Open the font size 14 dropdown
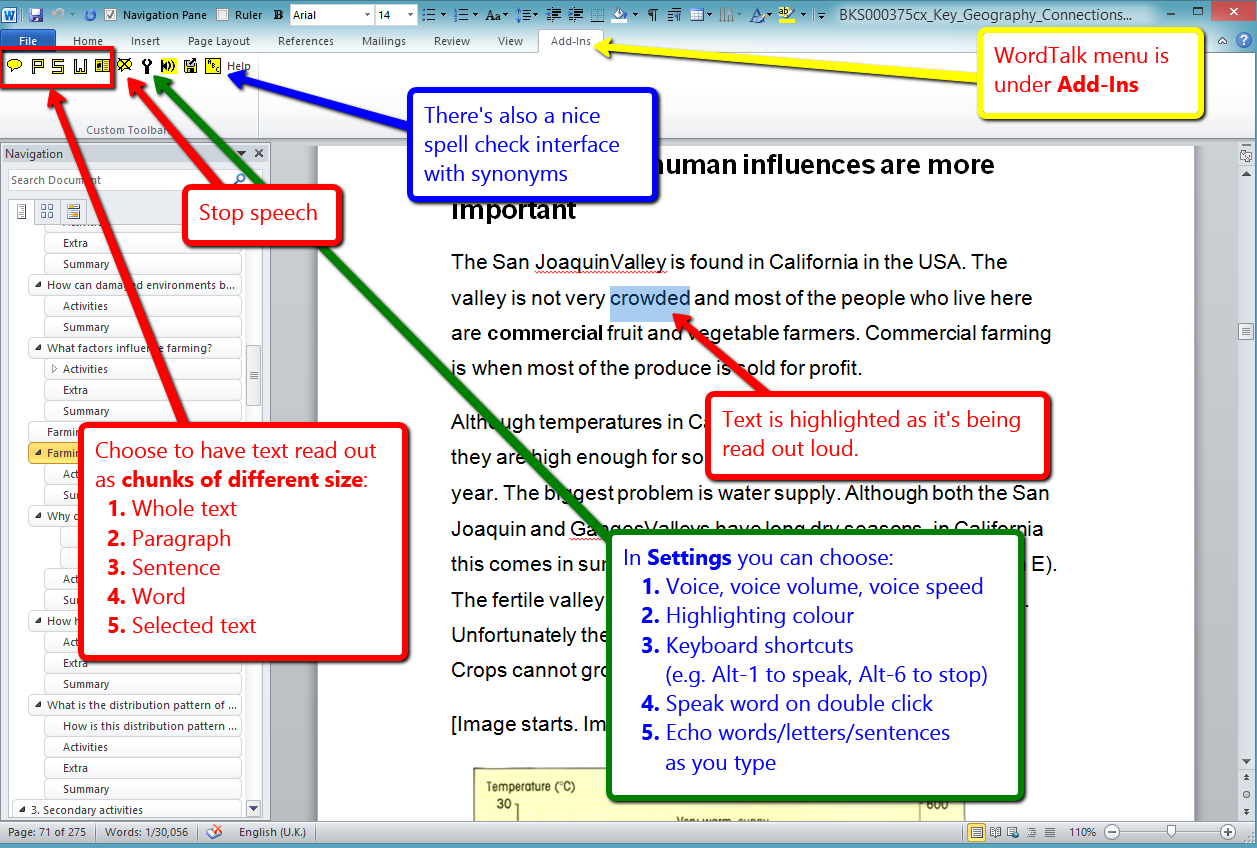Image resolution: width=1257 pixels, height=848 pixels. pos(410,15)
